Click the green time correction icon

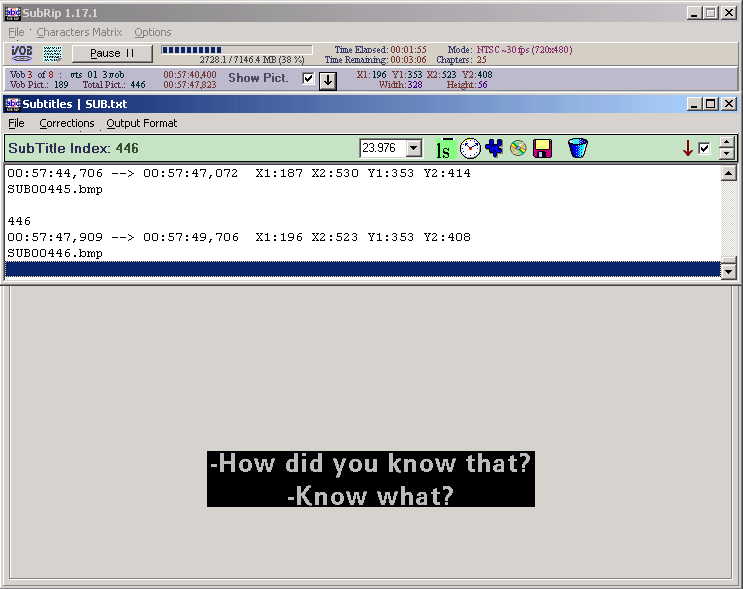[x=443, y=149]
